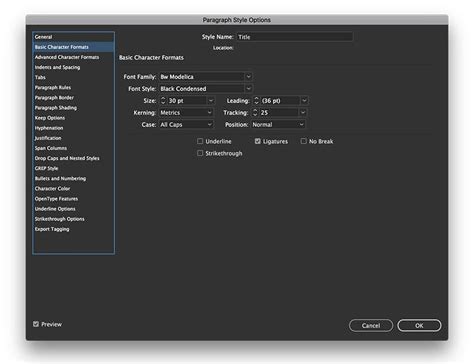Click the Tracking value field 25
Image resolution: width=474 pixels, height=364 pixels.
click(279, 113)
